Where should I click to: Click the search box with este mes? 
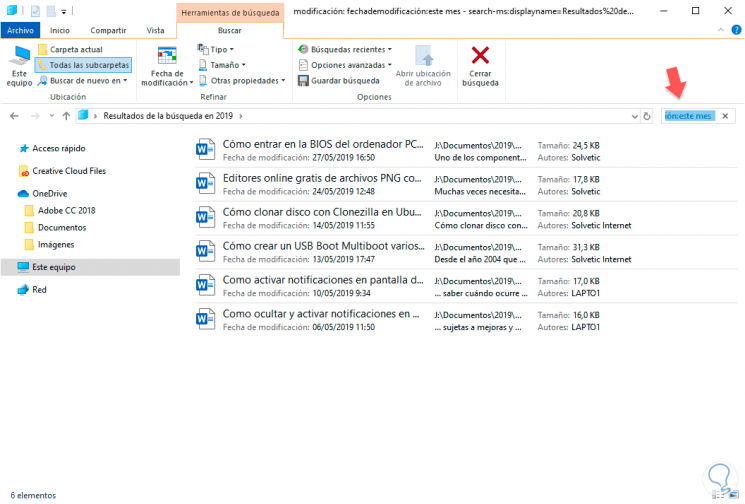tap(689, 116)
